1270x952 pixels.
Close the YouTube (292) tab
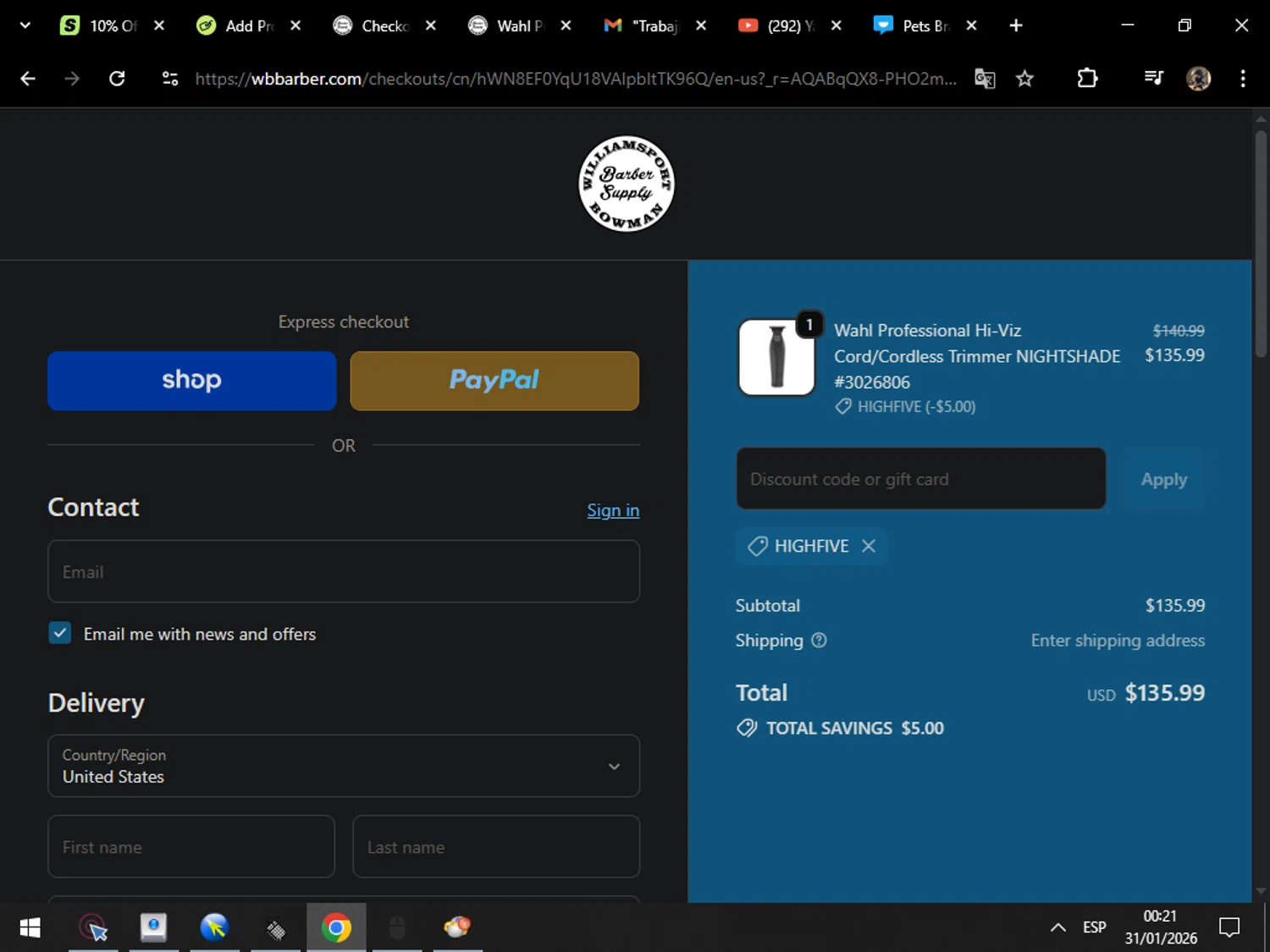click(x=837, y=25)
